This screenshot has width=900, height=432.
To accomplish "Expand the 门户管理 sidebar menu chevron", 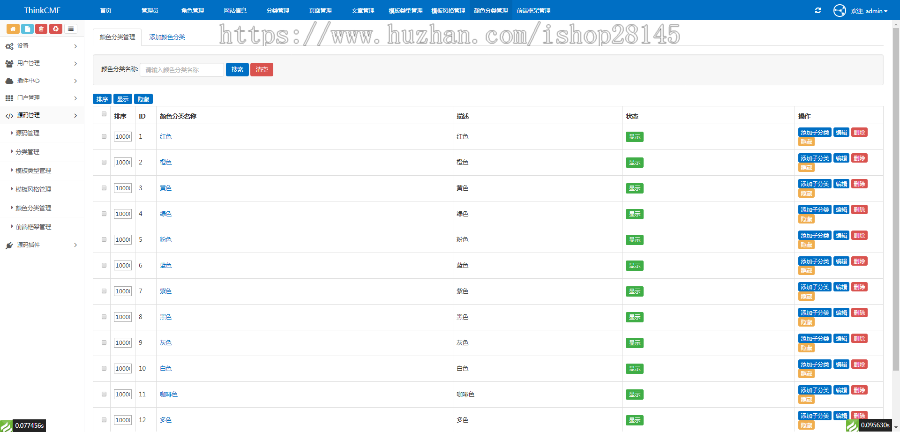I will [76, 98].
